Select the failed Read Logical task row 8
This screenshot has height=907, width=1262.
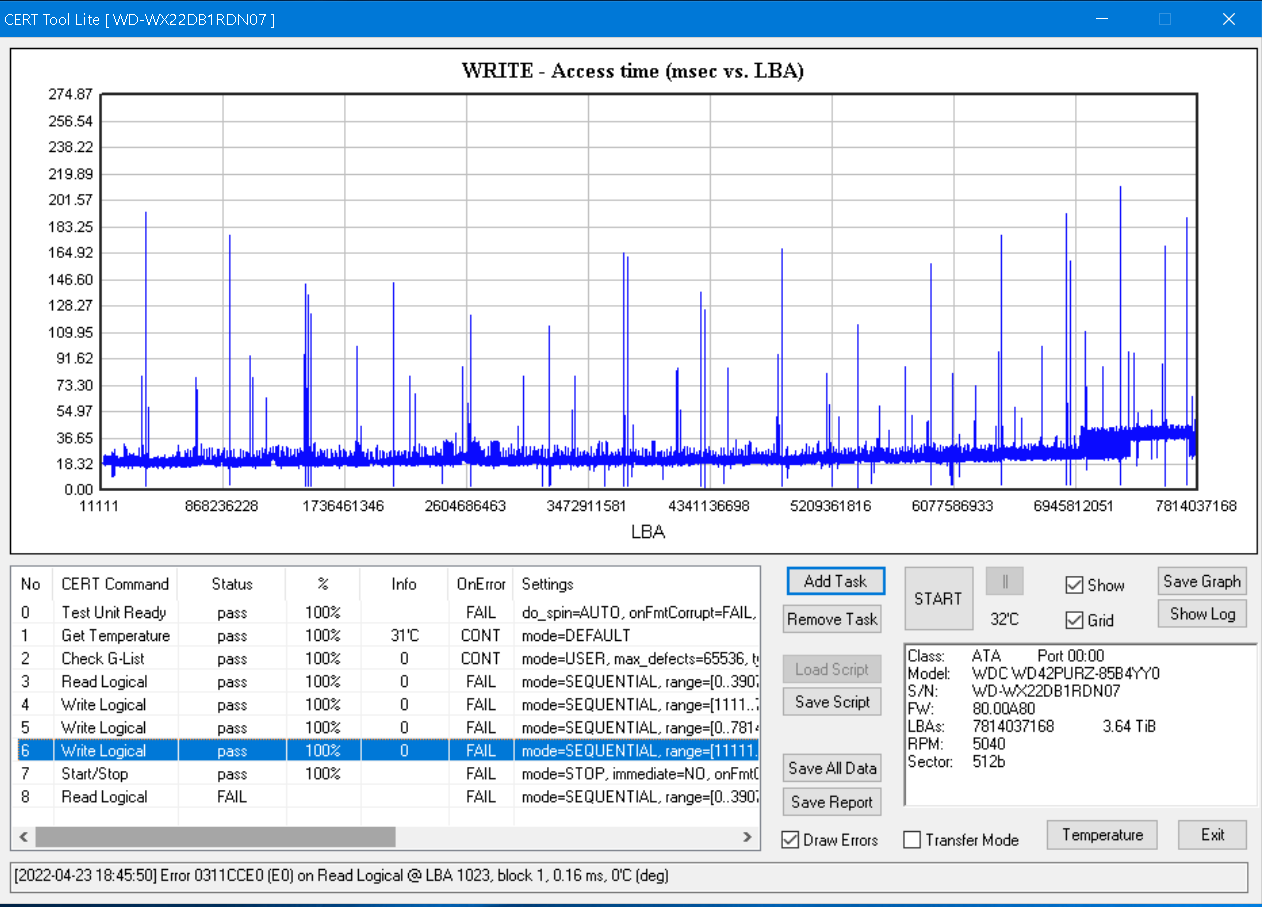coord(105,797)
